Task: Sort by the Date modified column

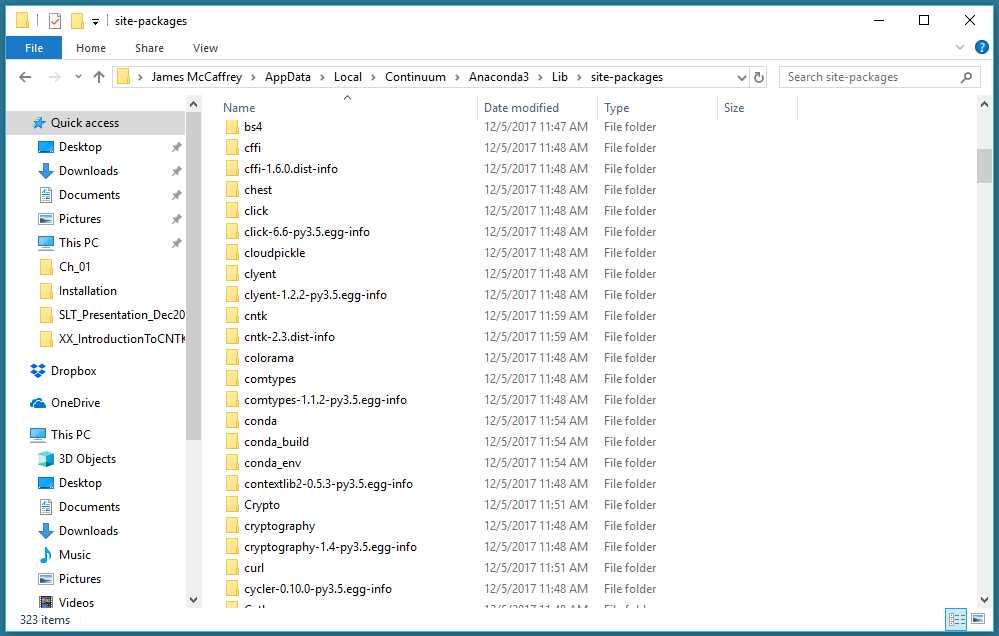Action: click(x=521, y=108)
